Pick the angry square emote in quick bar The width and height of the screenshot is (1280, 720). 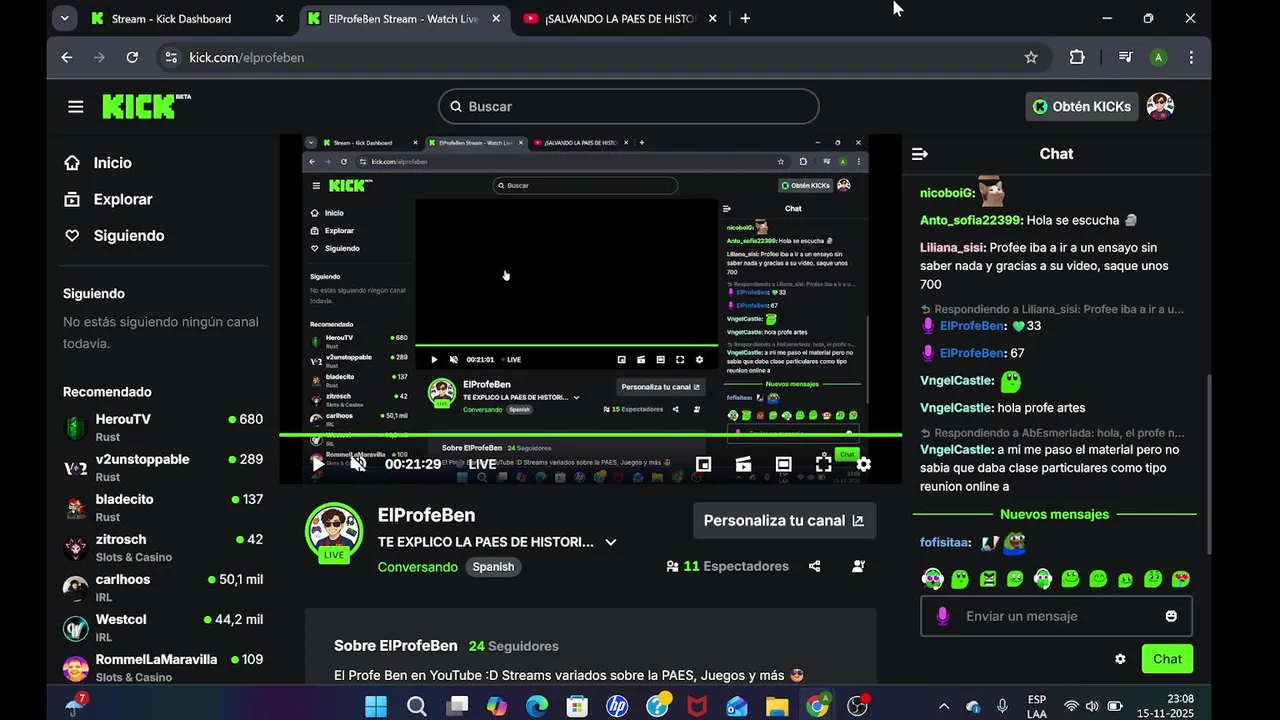click(988, 578)
